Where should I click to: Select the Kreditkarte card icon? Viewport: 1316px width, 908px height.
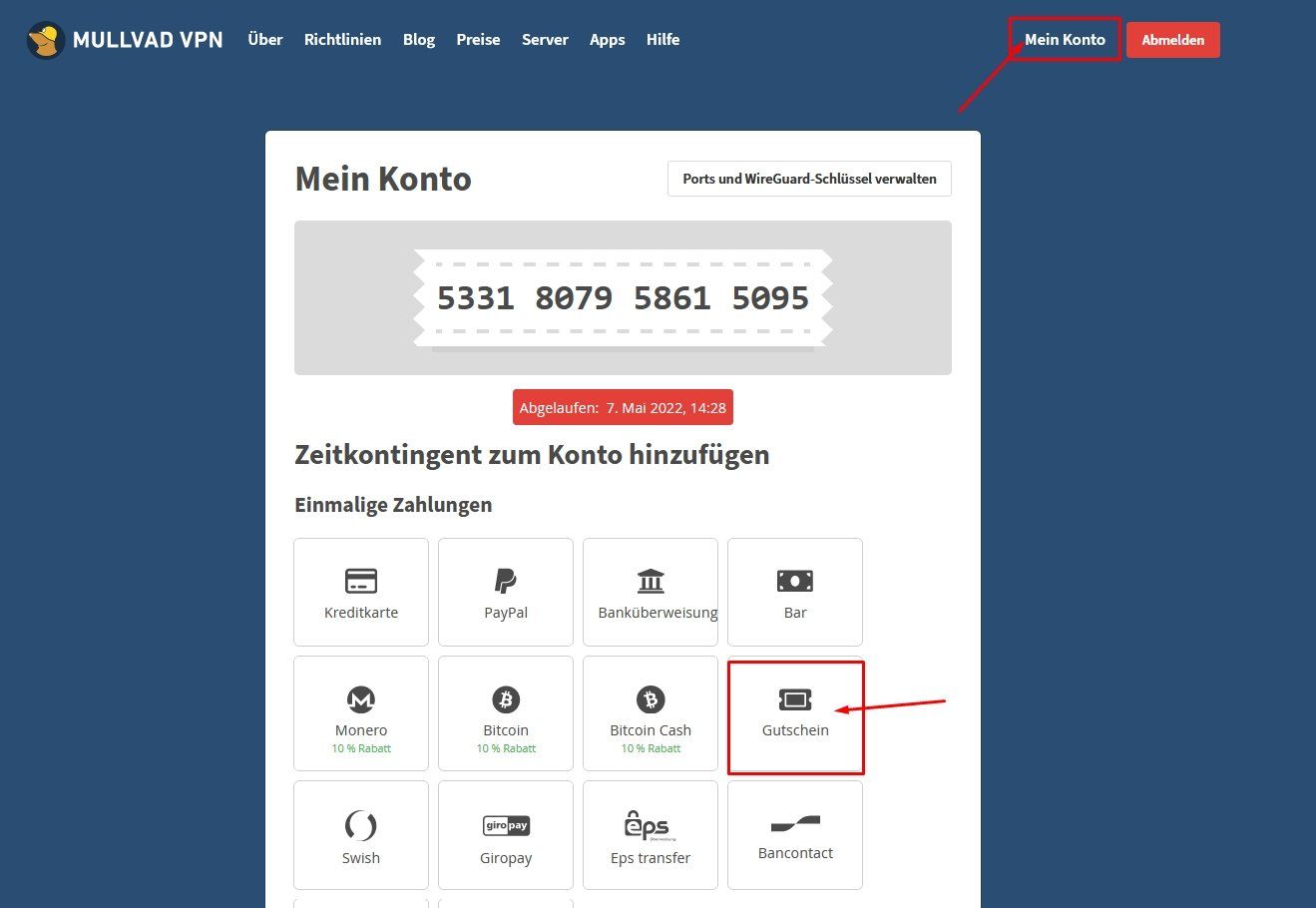(361, 581)
